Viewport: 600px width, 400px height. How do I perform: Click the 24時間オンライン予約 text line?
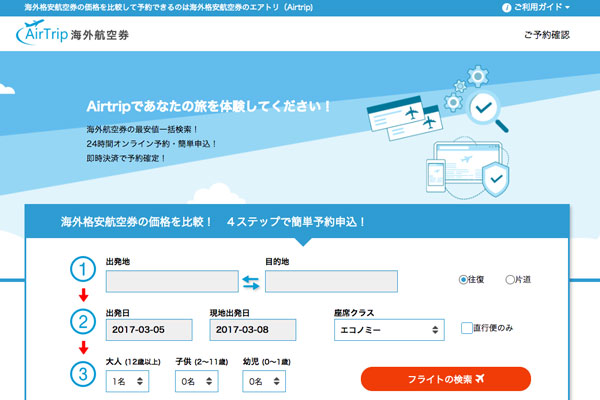coord(152,144)
